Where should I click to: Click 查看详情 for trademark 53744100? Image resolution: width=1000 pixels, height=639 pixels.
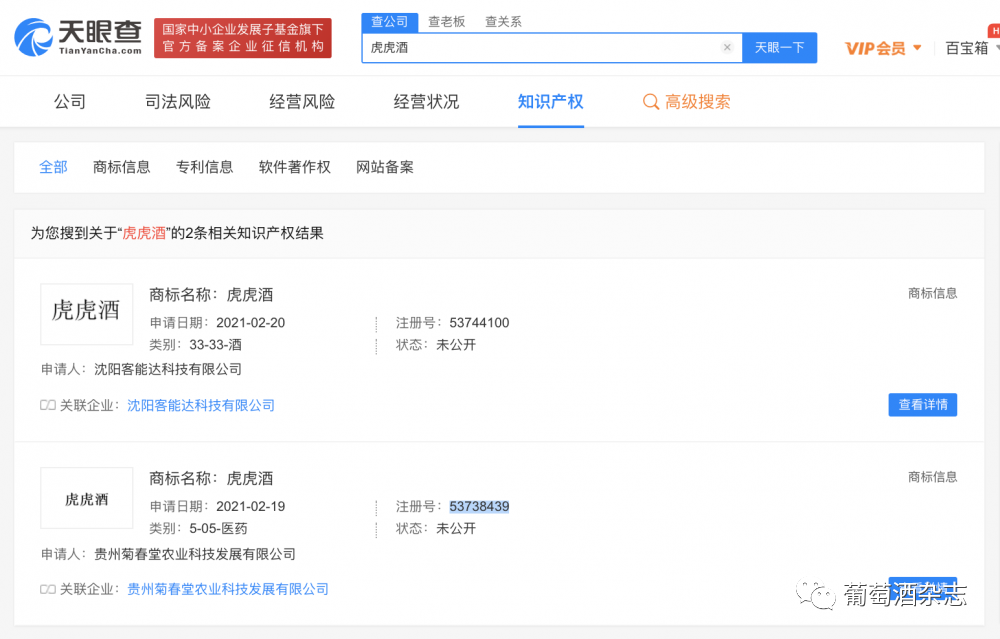point(922,405)
